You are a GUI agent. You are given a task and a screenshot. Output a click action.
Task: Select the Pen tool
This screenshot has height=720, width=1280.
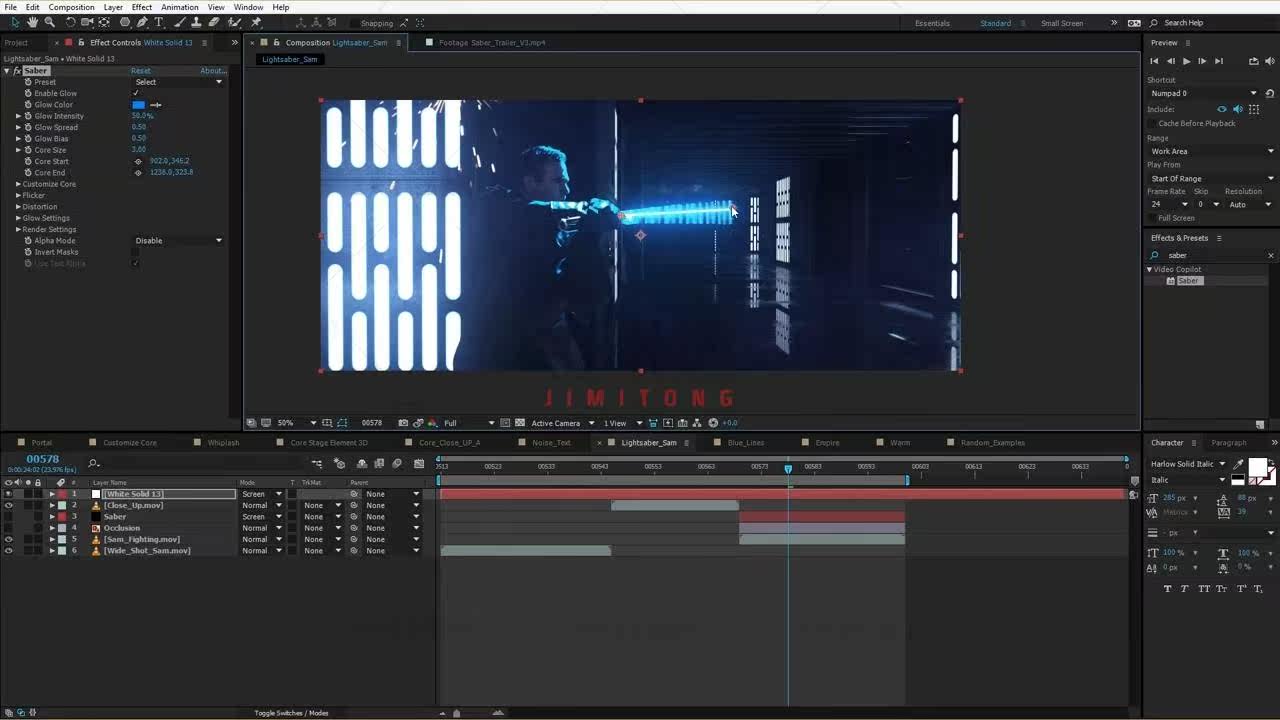coord(142,22)
